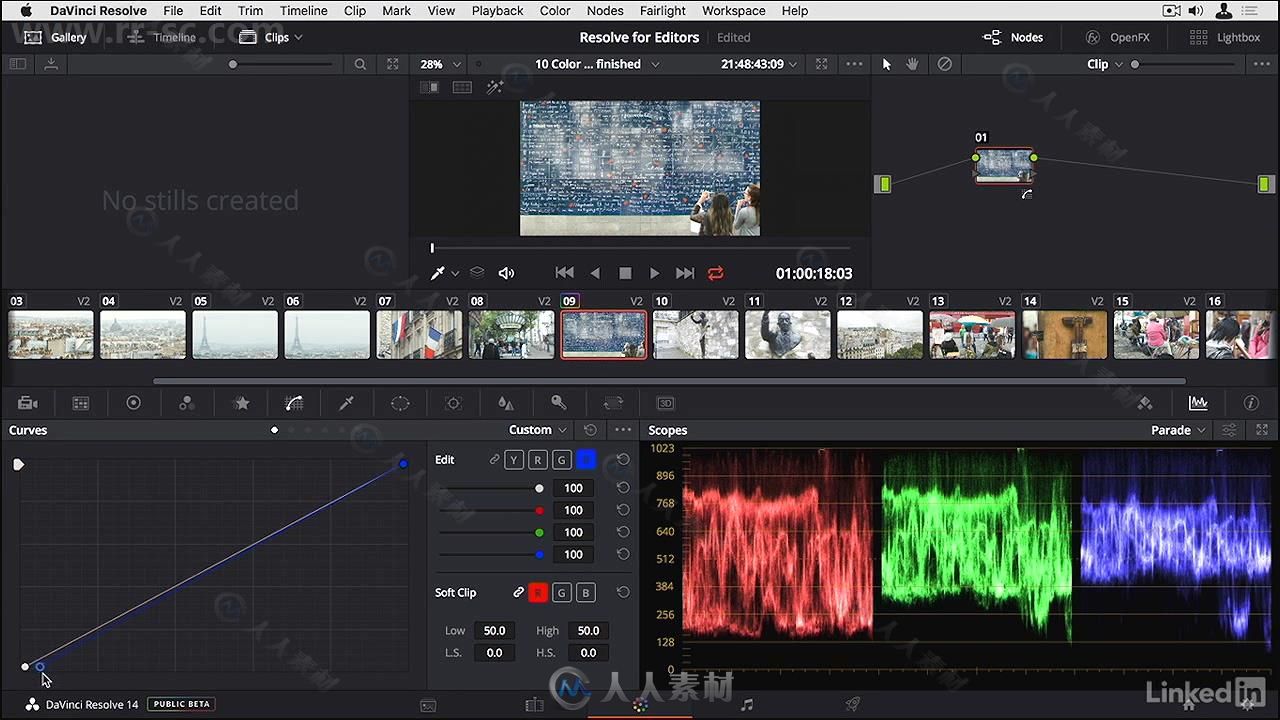This screenshot has height=720, width=1280.
Task: Expand the eyedropper picker options arrow
Action: [455, 273]
